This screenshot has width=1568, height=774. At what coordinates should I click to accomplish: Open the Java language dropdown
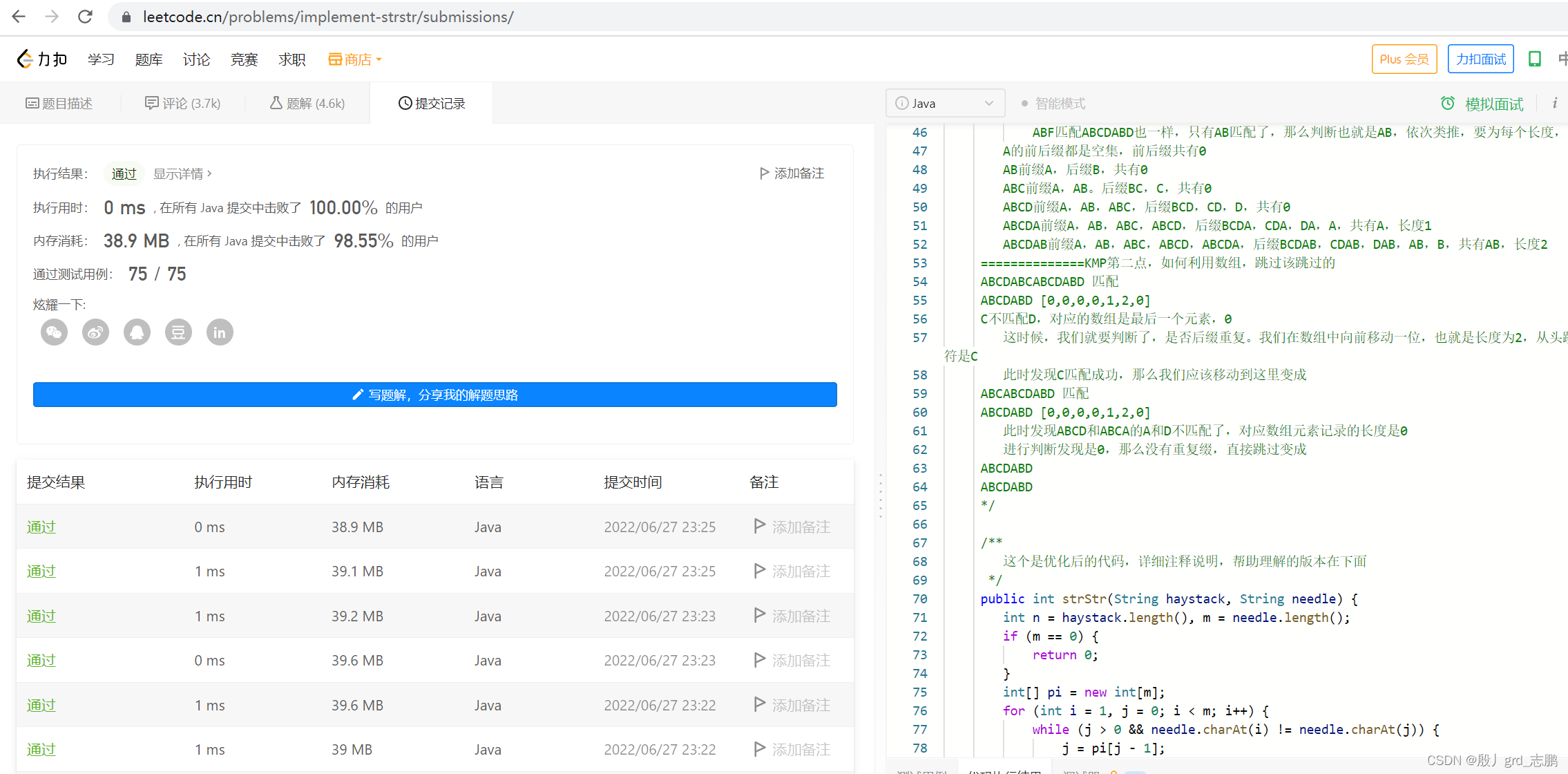tap(944, 104)
